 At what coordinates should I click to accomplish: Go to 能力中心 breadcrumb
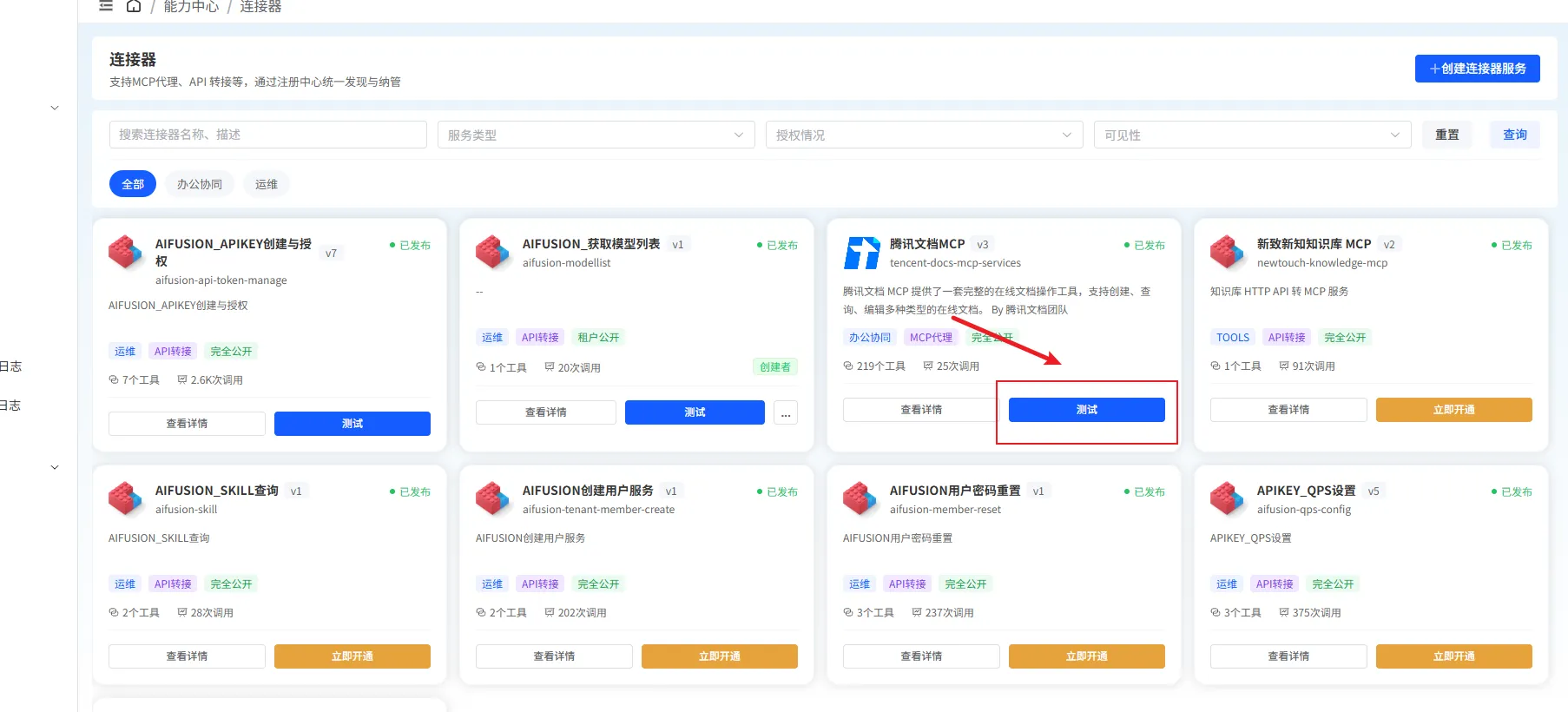pyautogui.click(x=192, y=6)
